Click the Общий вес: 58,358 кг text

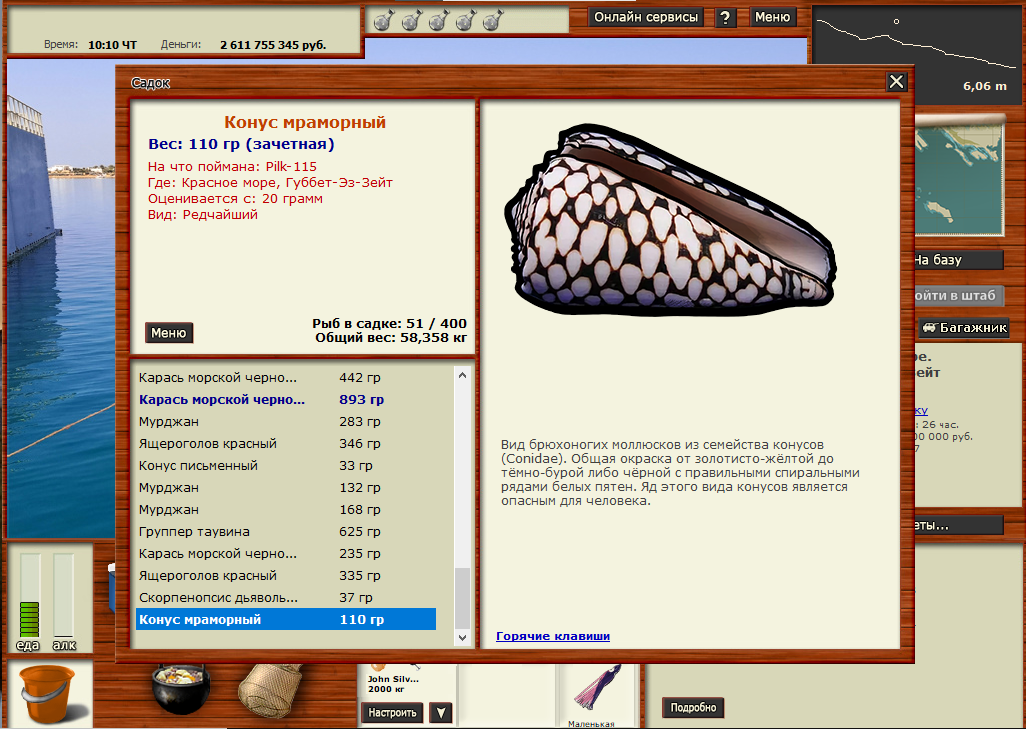[x=391, y=338]
